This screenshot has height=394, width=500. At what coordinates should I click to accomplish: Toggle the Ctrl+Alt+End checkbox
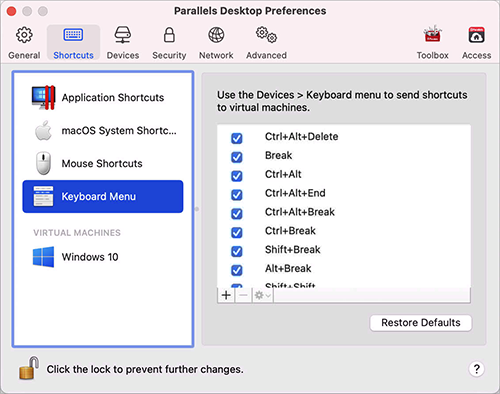click(x=237, y=194)
